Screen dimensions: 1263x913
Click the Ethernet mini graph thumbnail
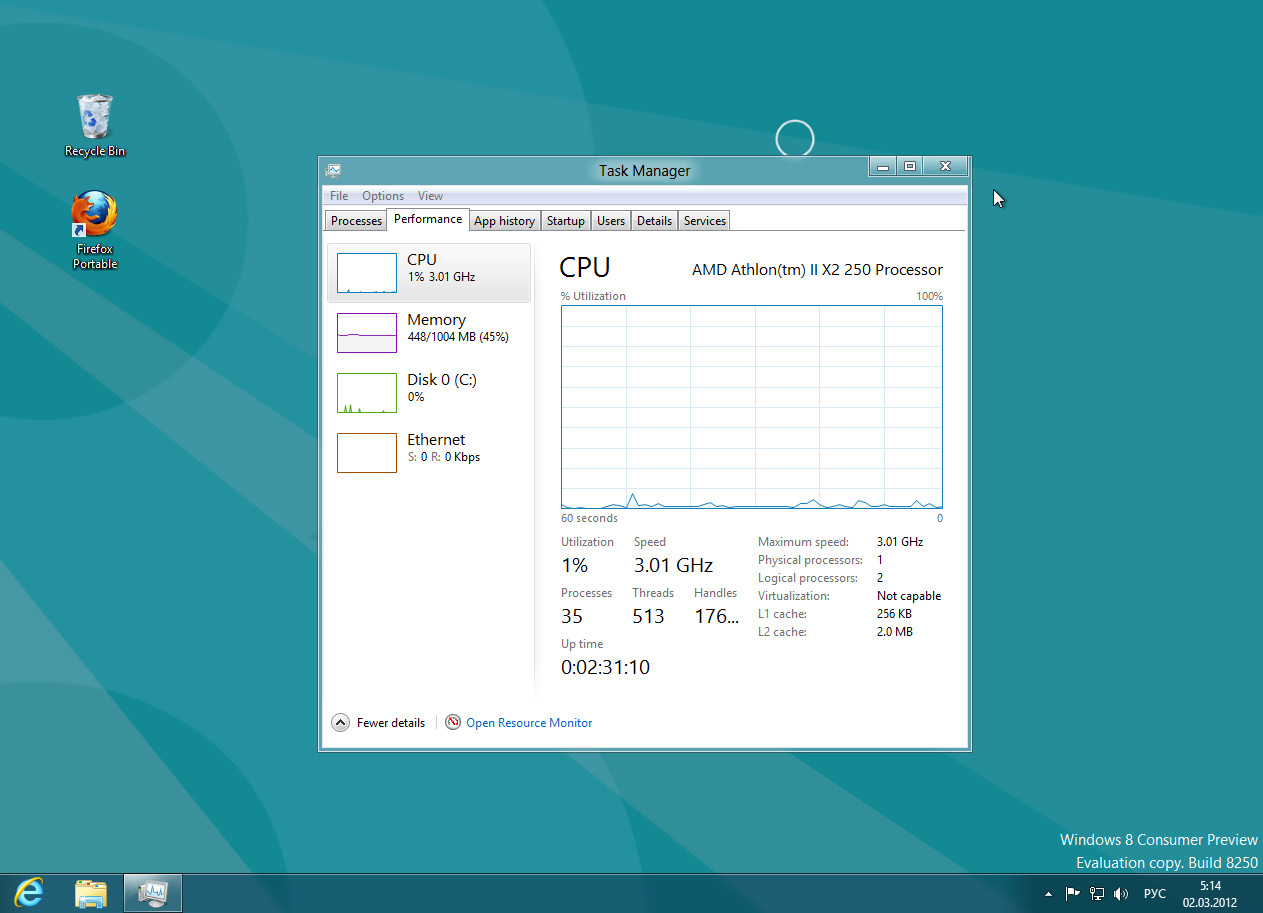(367, 453)
